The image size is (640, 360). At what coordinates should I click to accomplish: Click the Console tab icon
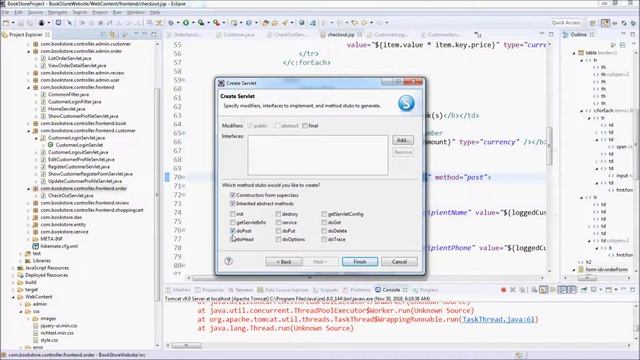pos(378,290)
